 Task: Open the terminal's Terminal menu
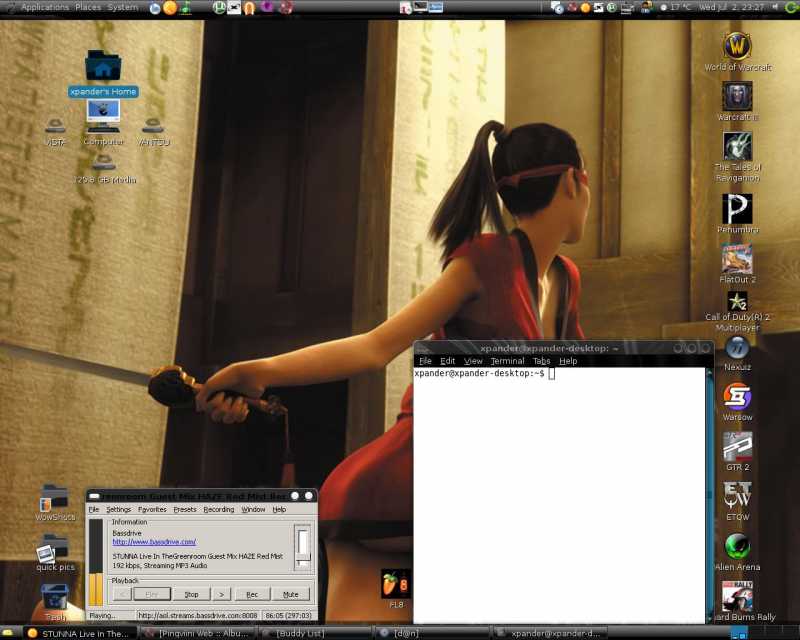(508, 361)
